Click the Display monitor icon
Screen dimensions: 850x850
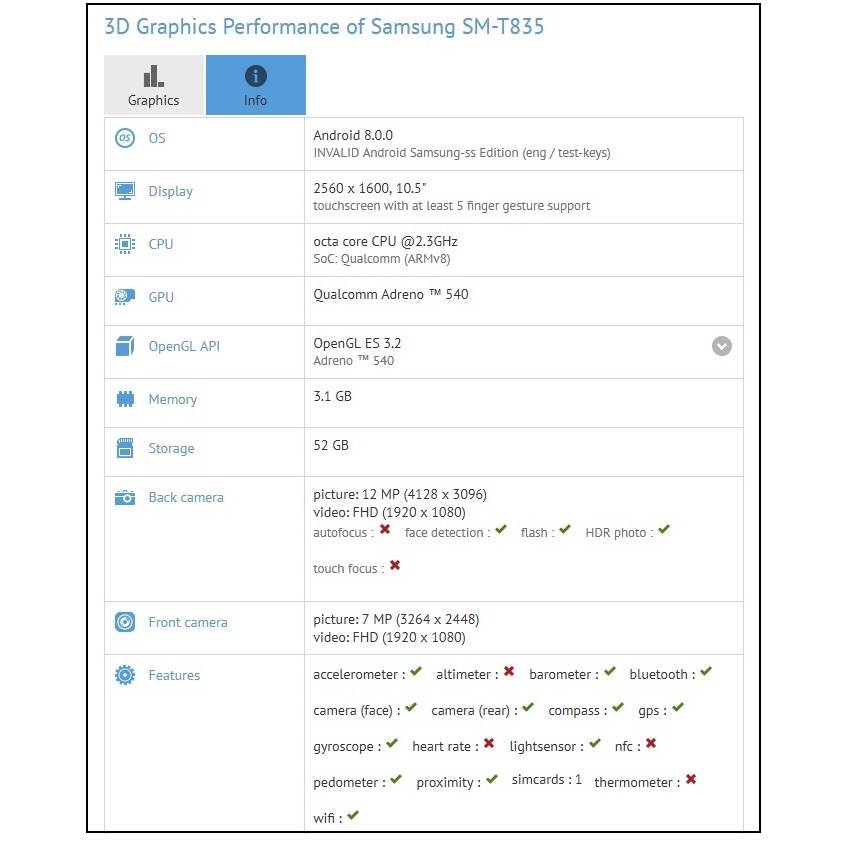[125, 191]
